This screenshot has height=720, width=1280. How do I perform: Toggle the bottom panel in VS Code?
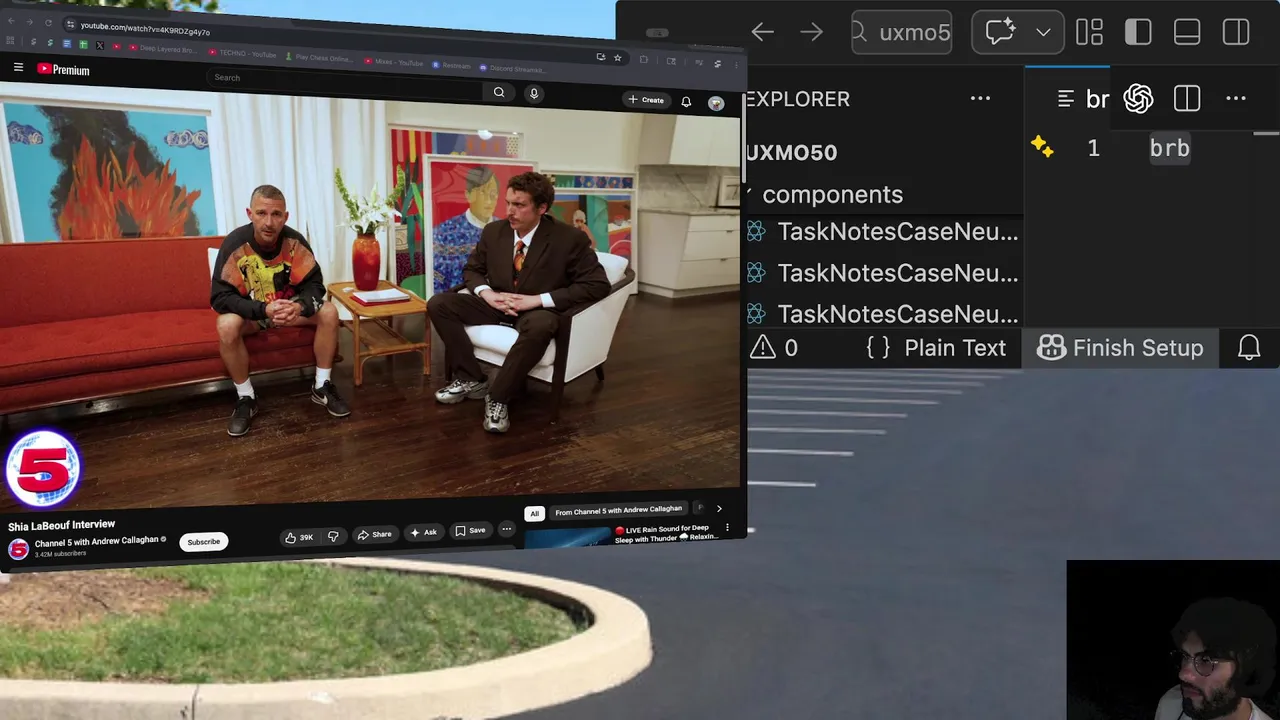1187,32
